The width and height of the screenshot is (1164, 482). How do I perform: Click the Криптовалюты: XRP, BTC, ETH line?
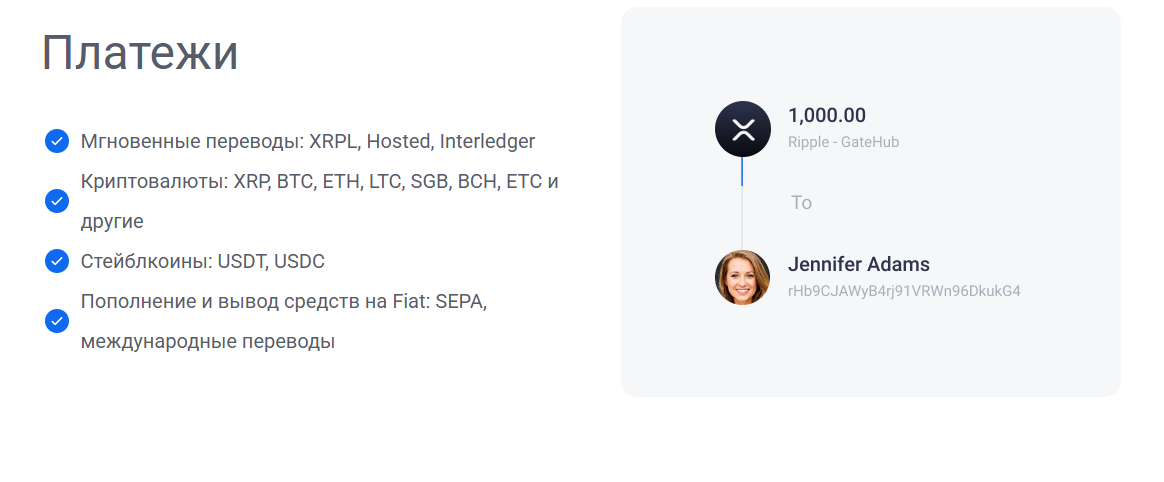319,181
